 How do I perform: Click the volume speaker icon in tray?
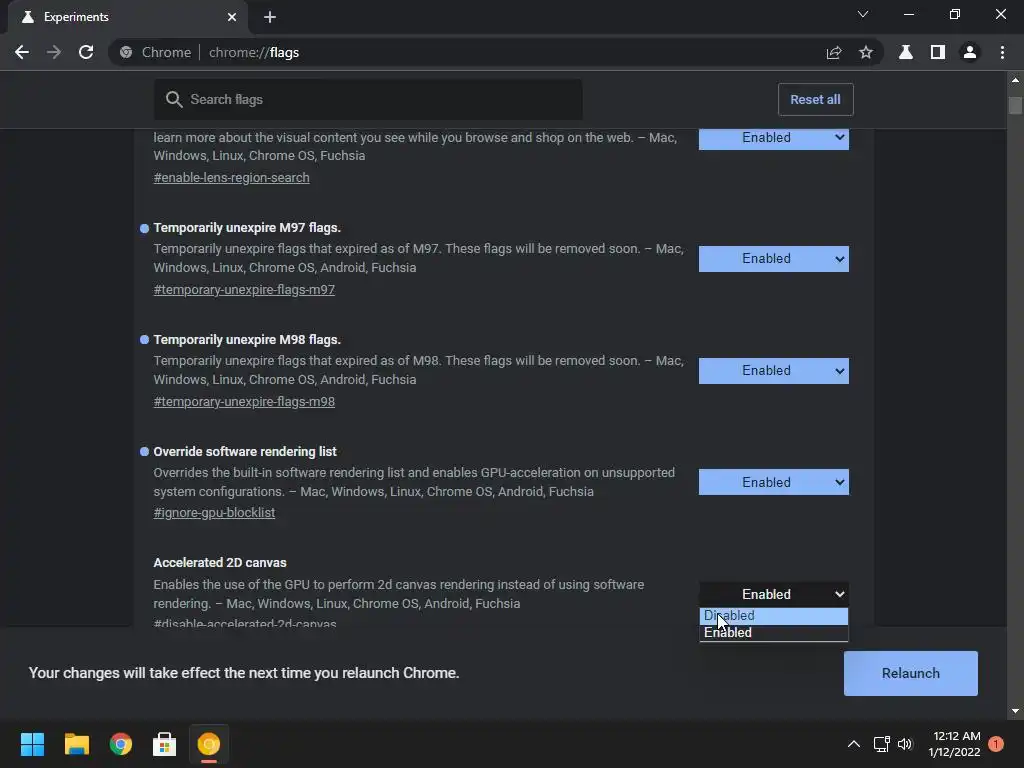pyautogui.click(x=904, y=744)
